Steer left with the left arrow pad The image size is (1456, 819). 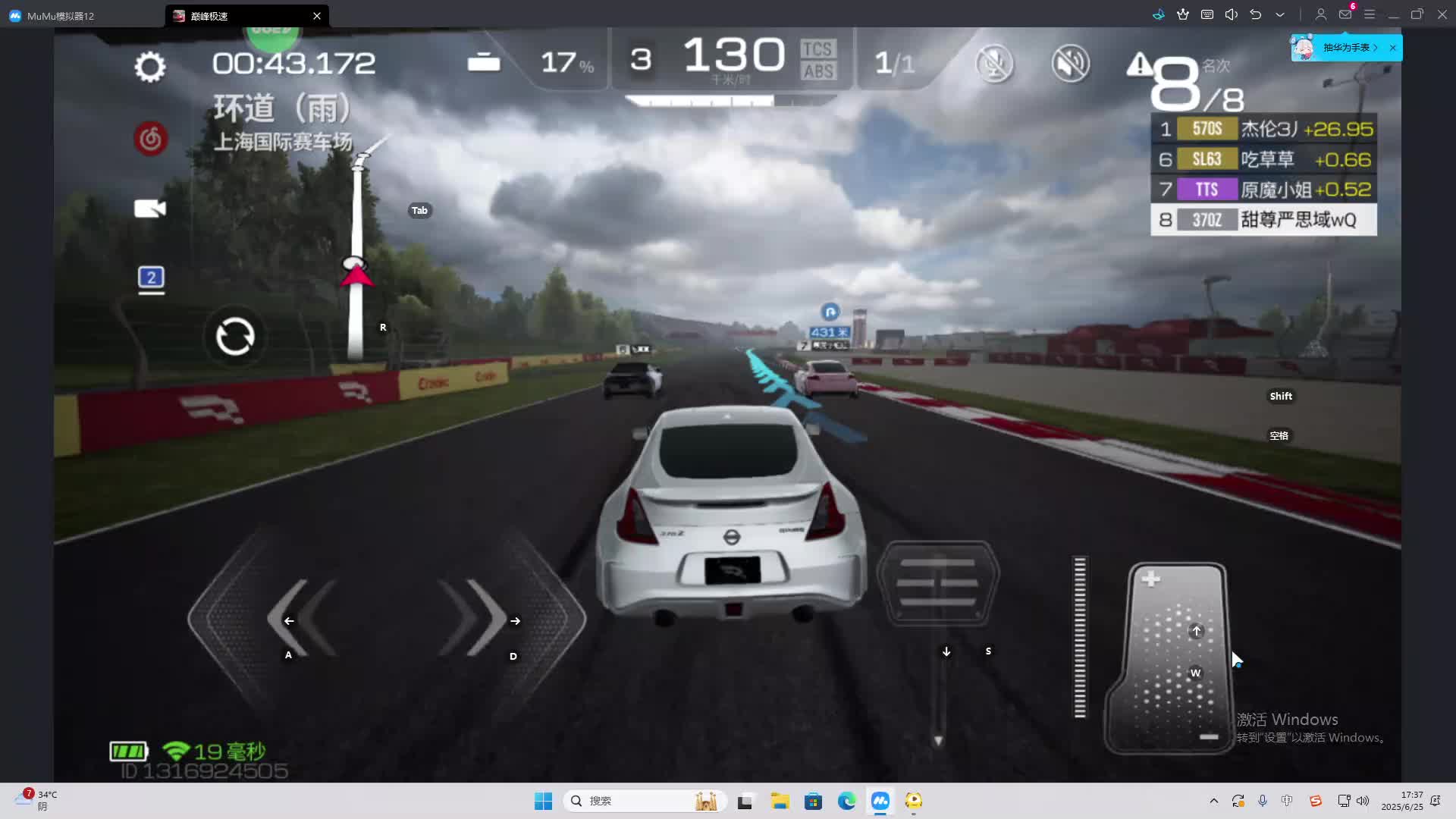click(x=302, y=620)
